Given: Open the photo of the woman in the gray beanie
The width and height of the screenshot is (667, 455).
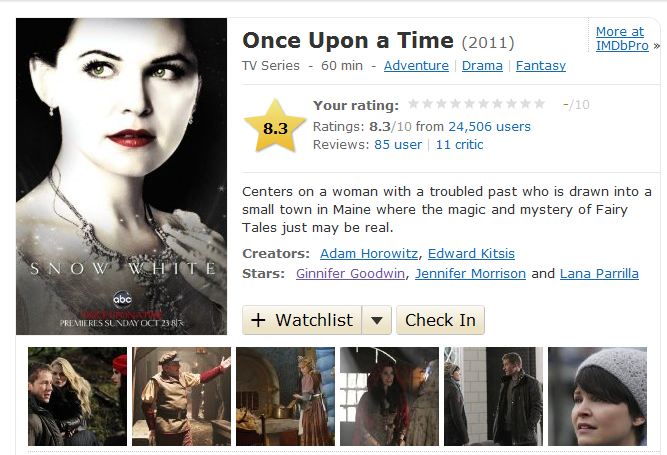Looking at the screenshot, I should point(597,396).
